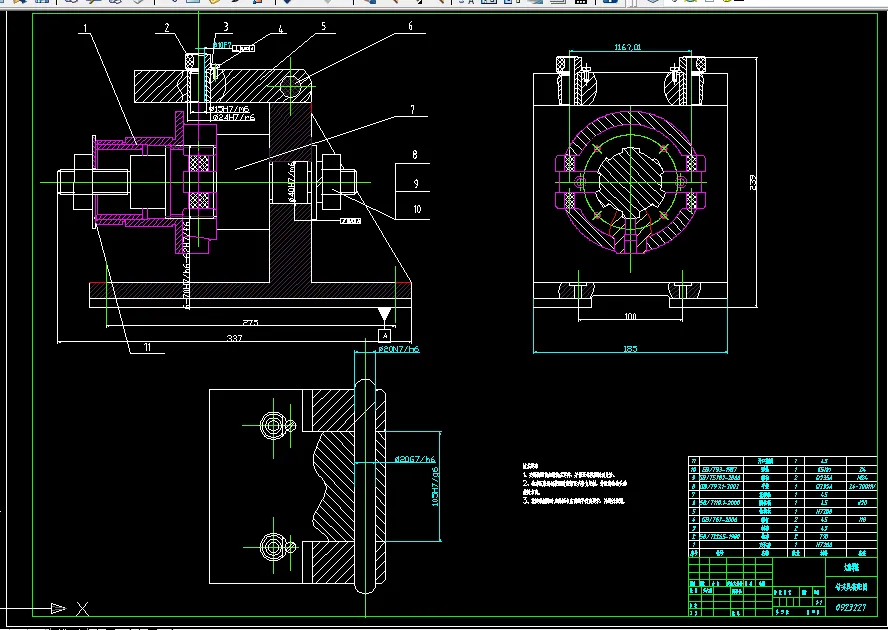
Task: Click the UCS X-axis label
Action: click(83, 609)
